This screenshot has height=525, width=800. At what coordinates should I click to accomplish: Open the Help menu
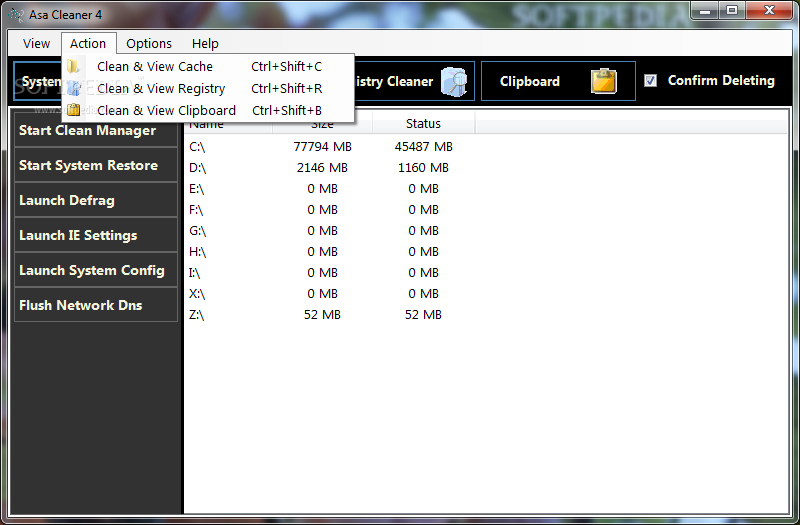(205, 43)
